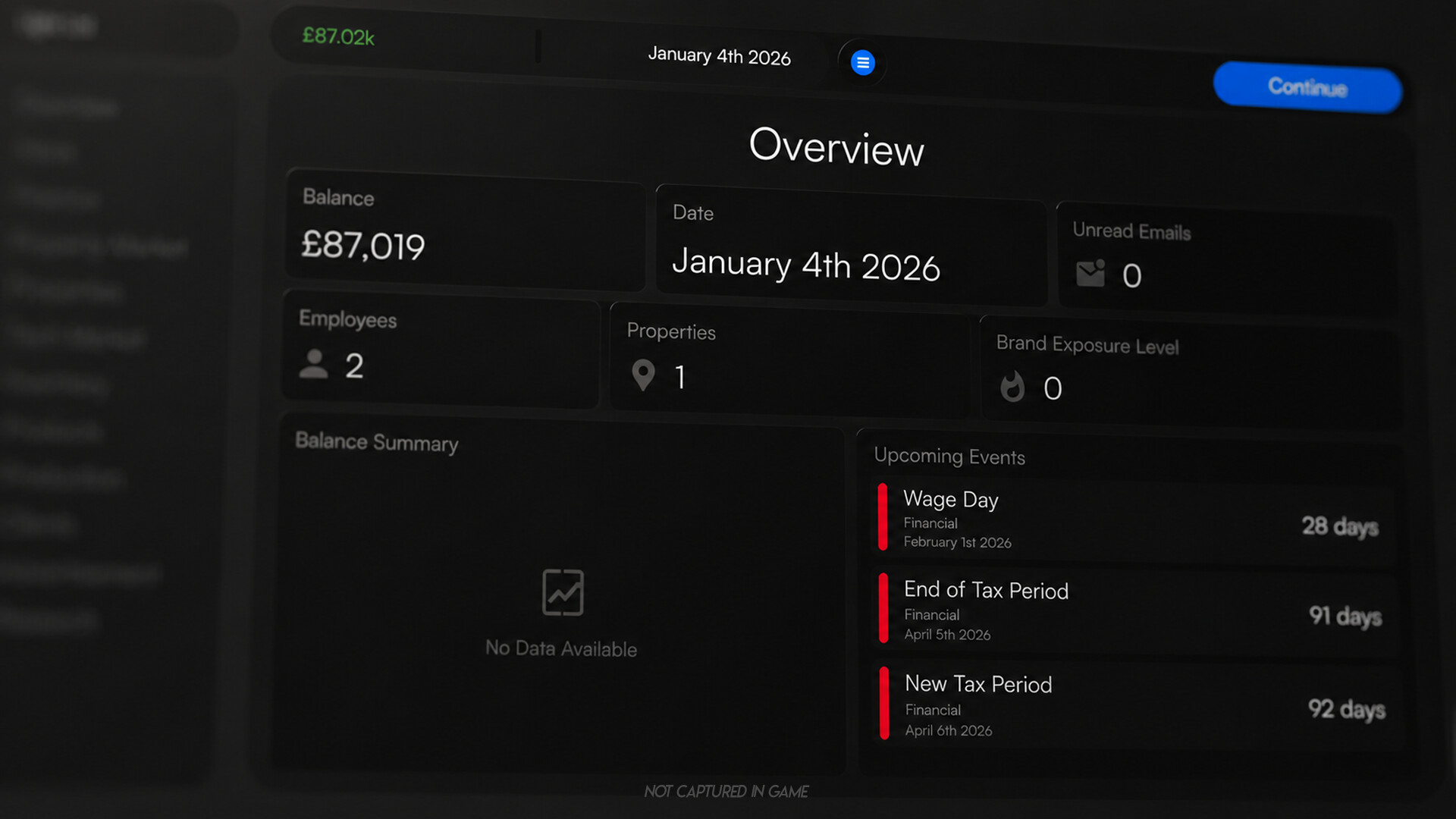Click the Properties label
The width and height of the screenshot is (1456, 819).
671,331
